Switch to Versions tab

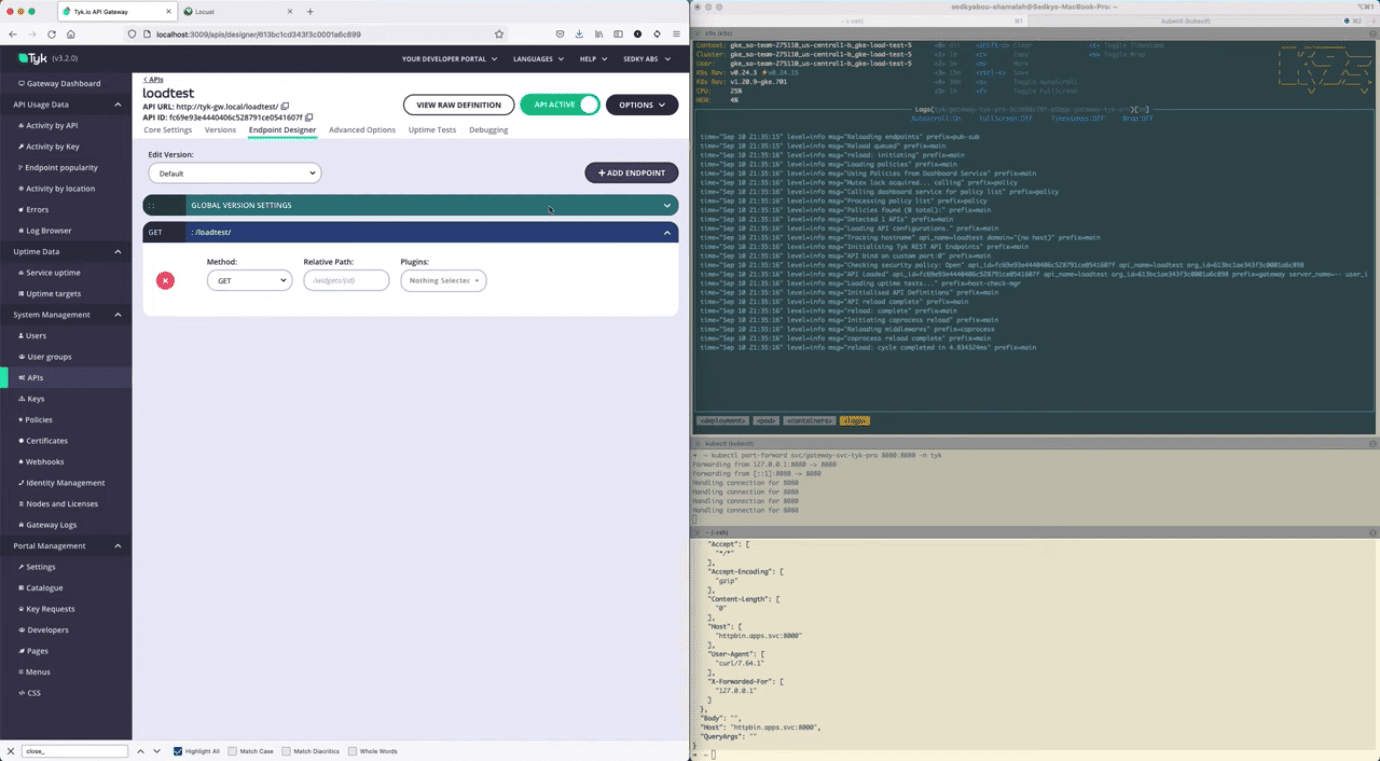pos(220,130)
